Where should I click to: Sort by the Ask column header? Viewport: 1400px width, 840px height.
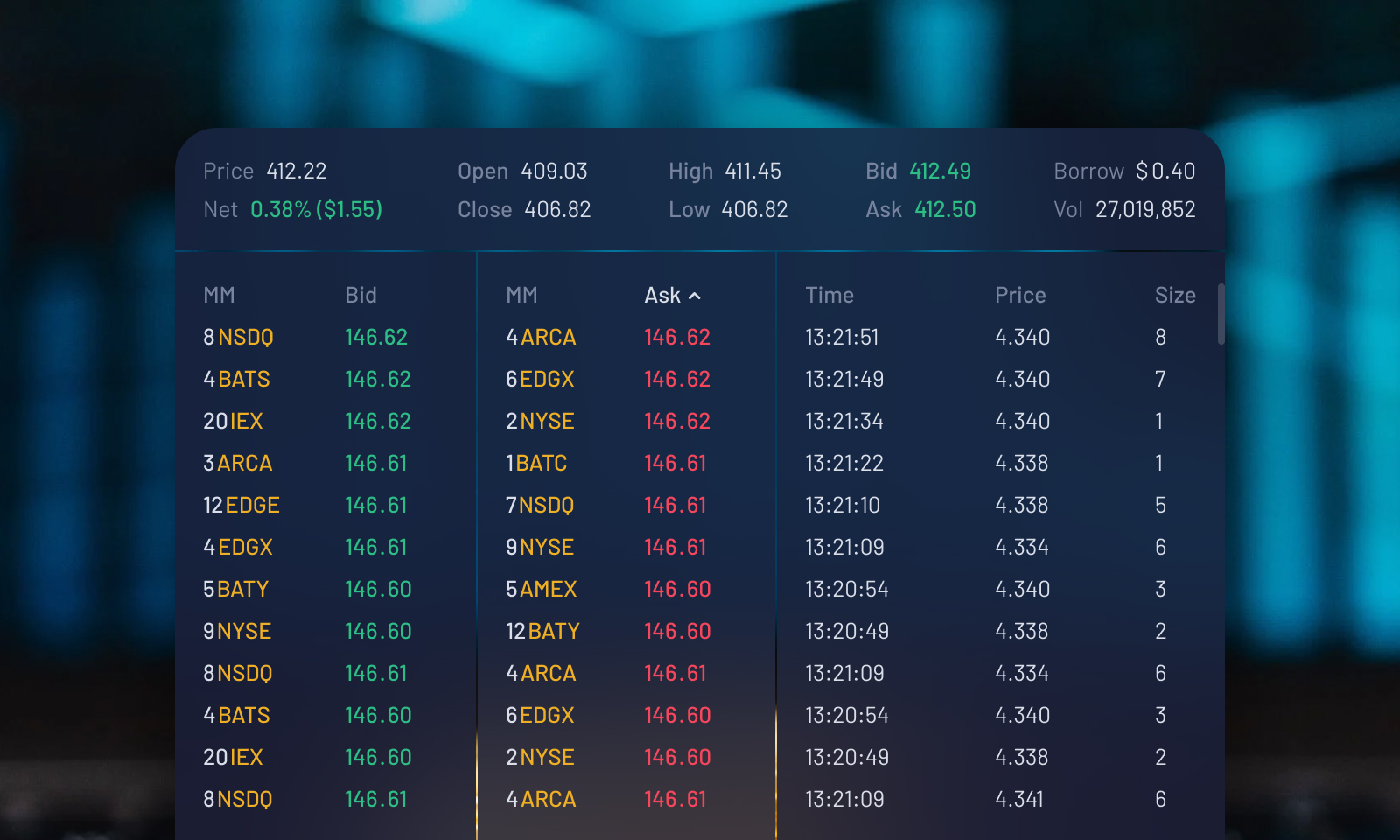click(x=662, y=296)
